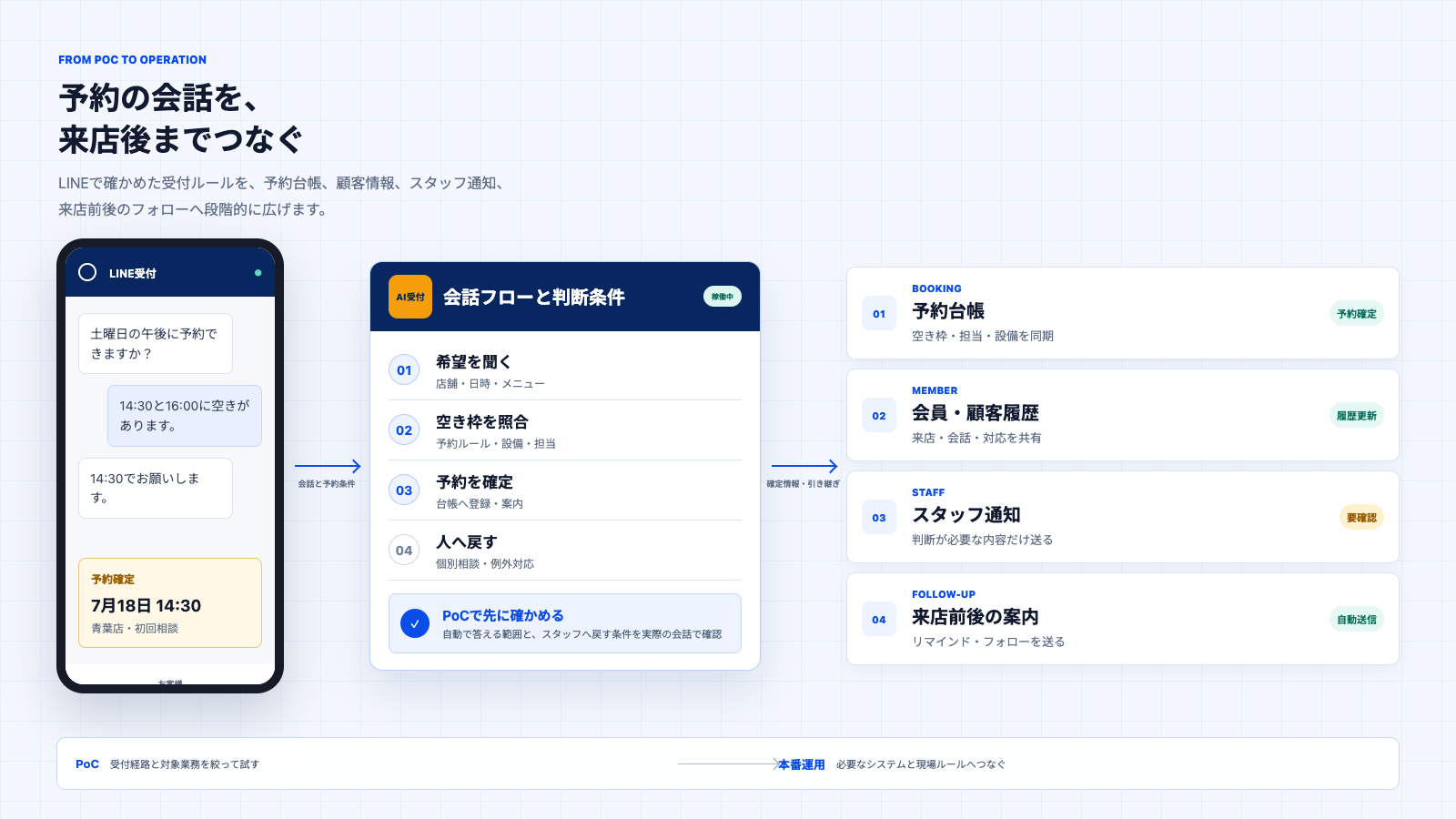Image resolution: width=1456 pixels, height=819 pixels.
Task: Click the 希望を聞く step title
Action: pos(473,361)
